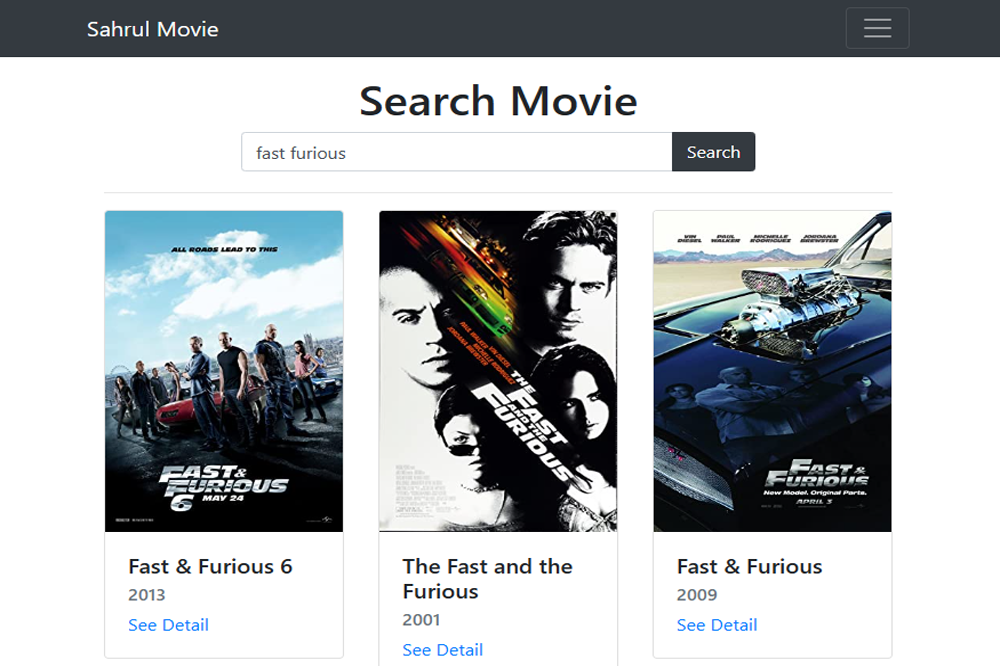Image resolution: width=1000 pixels, height=666 pixels.
Task: Click the APRIL 3 text on third poster
Action: pos(816,501)
